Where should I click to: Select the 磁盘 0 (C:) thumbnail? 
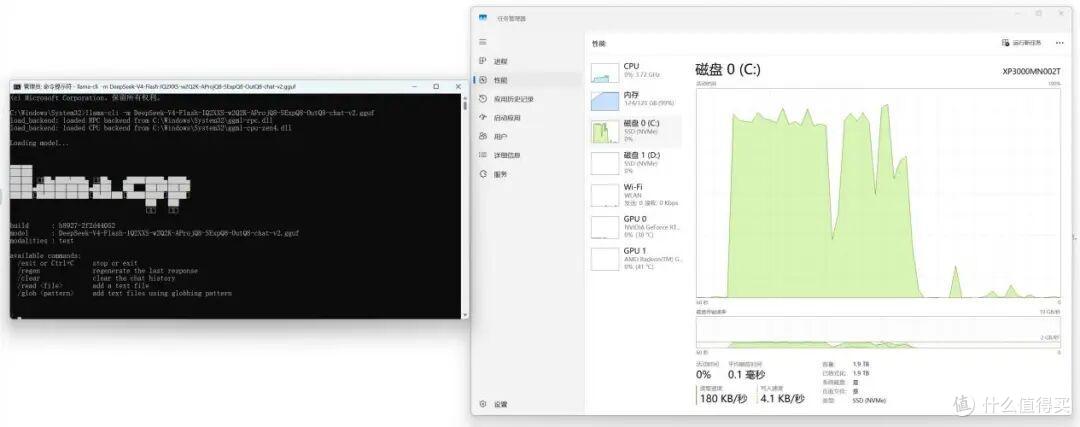(x=605, y=132)
